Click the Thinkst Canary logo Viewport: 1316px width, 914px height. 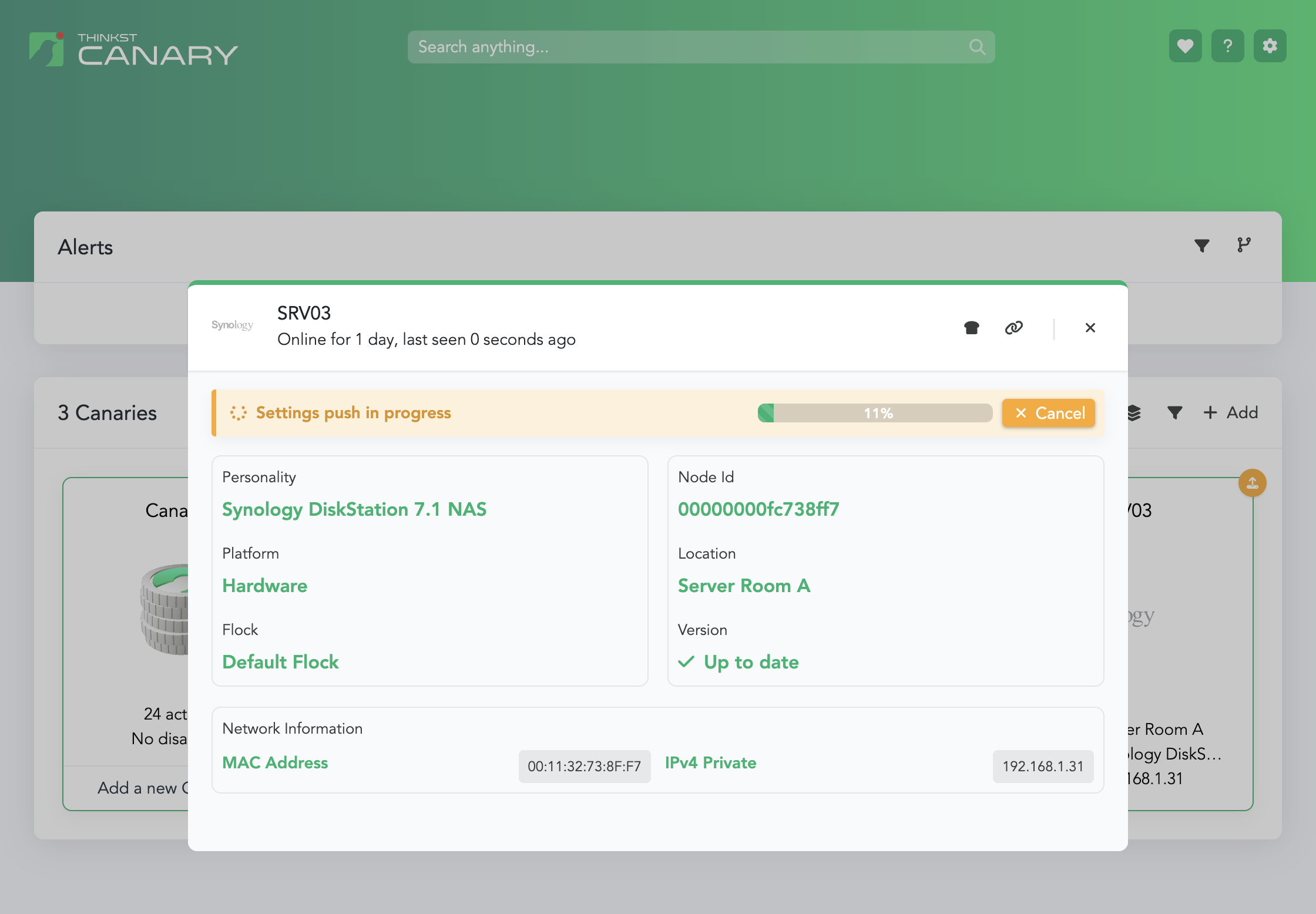pyautogui.click(x=134, y=49)
